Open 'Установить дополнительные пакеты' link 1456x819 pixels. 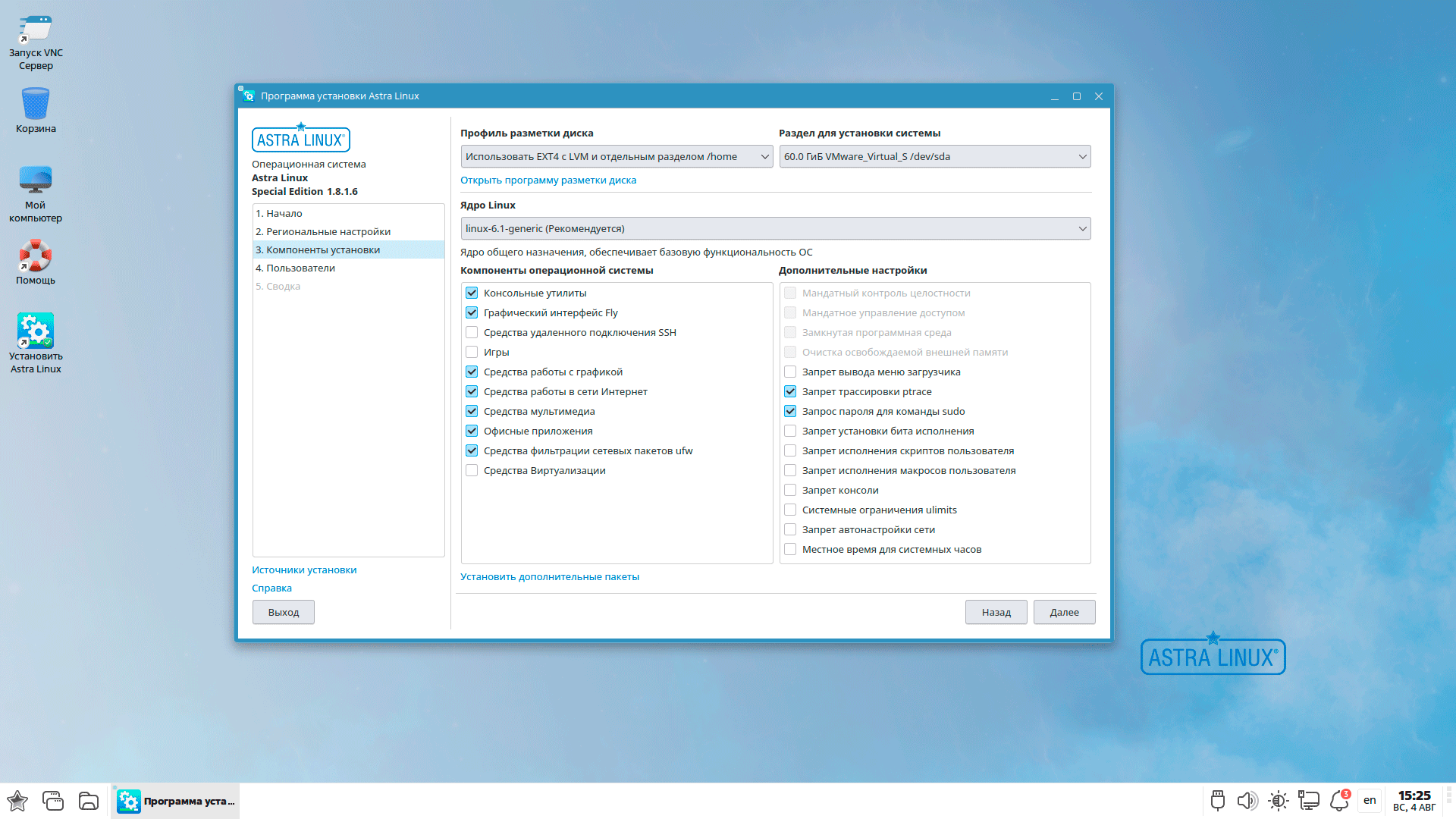(x=549, y=576)
